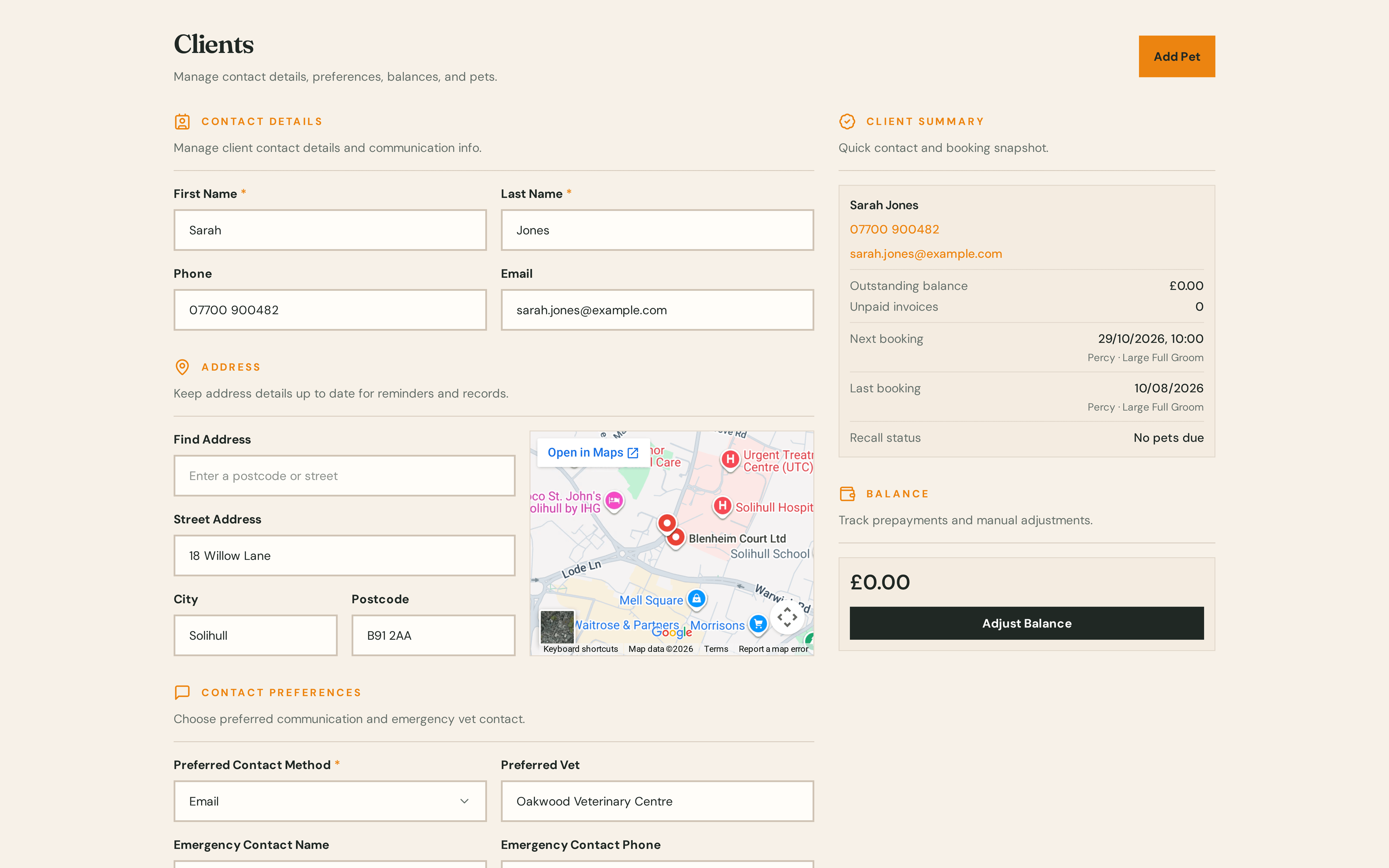Click Report a map error link
This screenshot has width=1389, height=868.
773,649
